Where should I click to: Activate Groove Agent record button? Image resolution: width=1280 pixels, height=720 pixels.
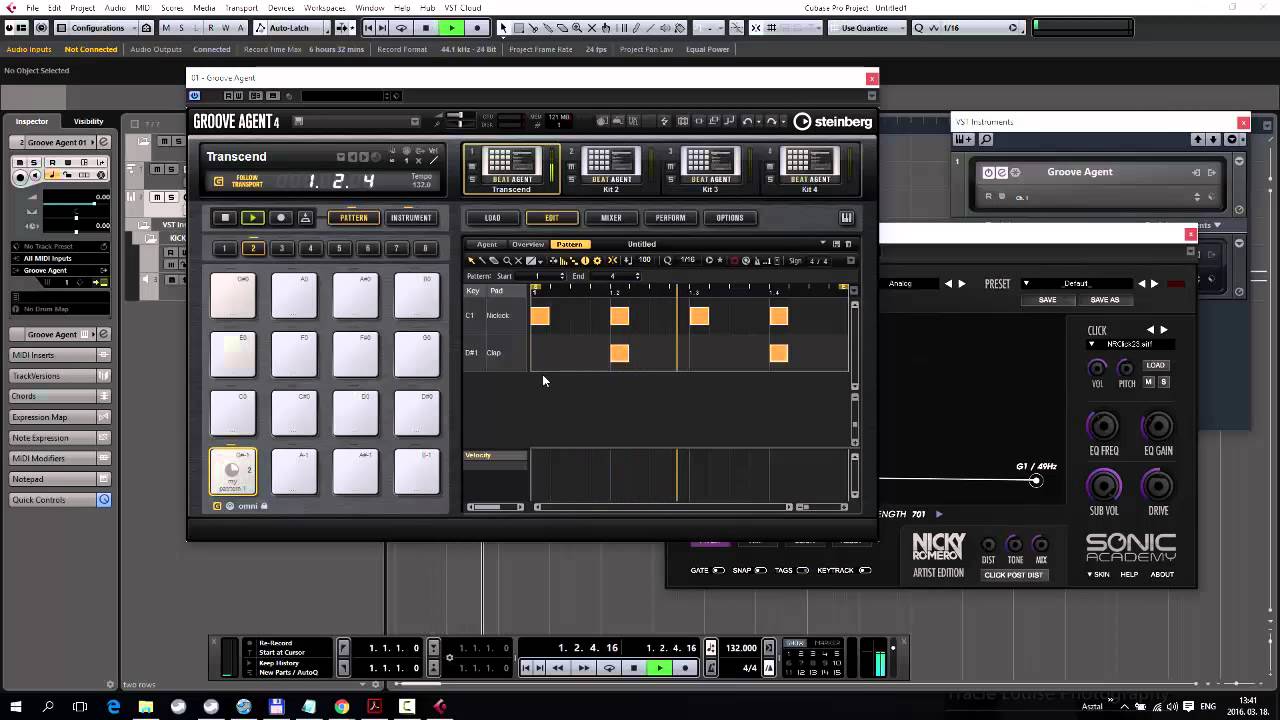pos(281,218)
